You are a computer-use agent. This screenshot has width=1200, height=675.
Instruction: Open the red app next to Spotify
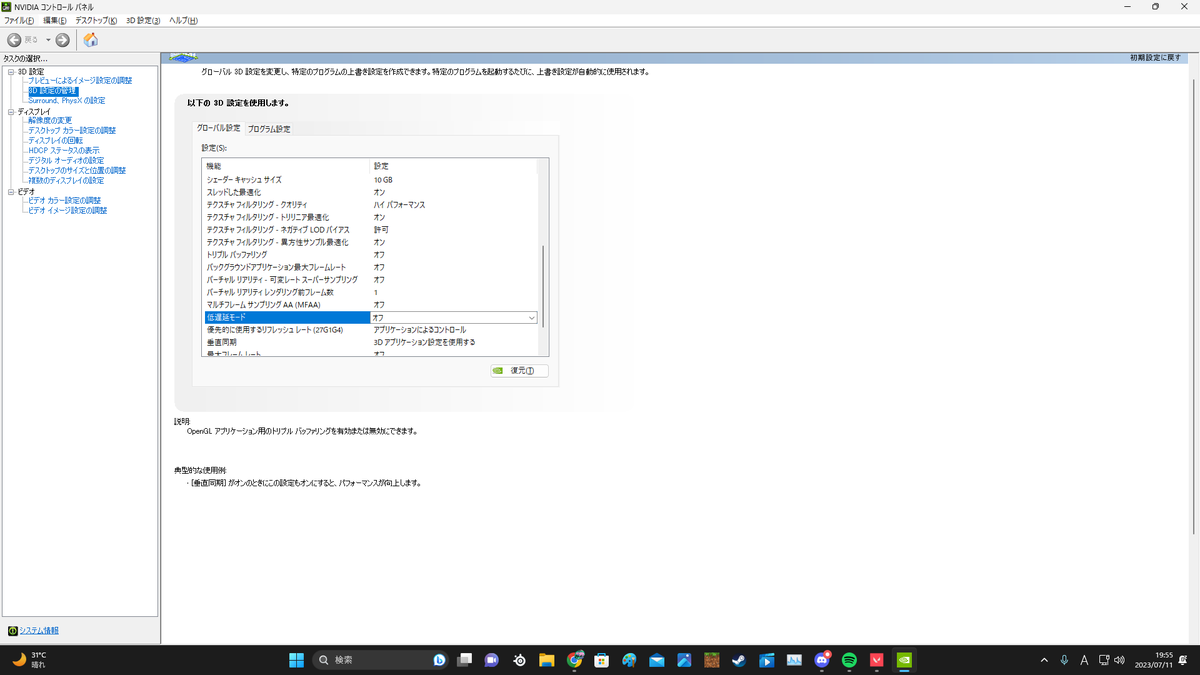click(877, 660)
